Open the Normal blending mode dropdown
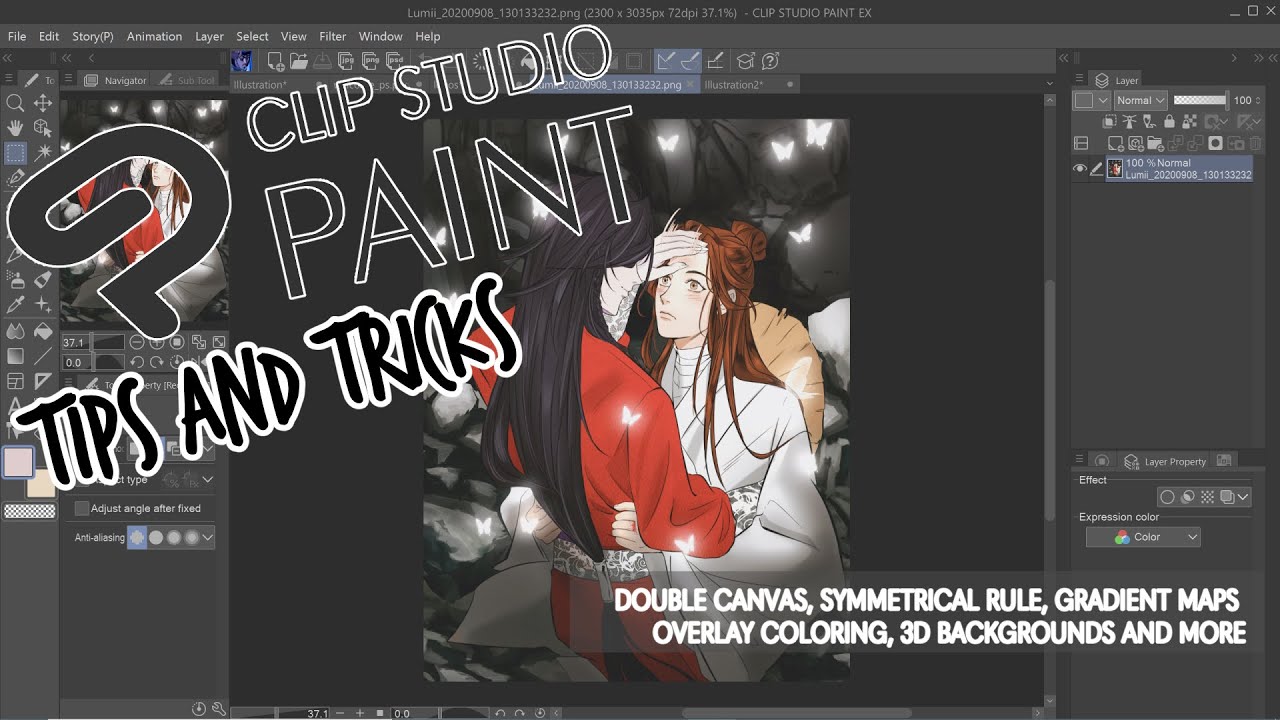The width and height of the screenshot is (1280, 720). click(1140, 100)
